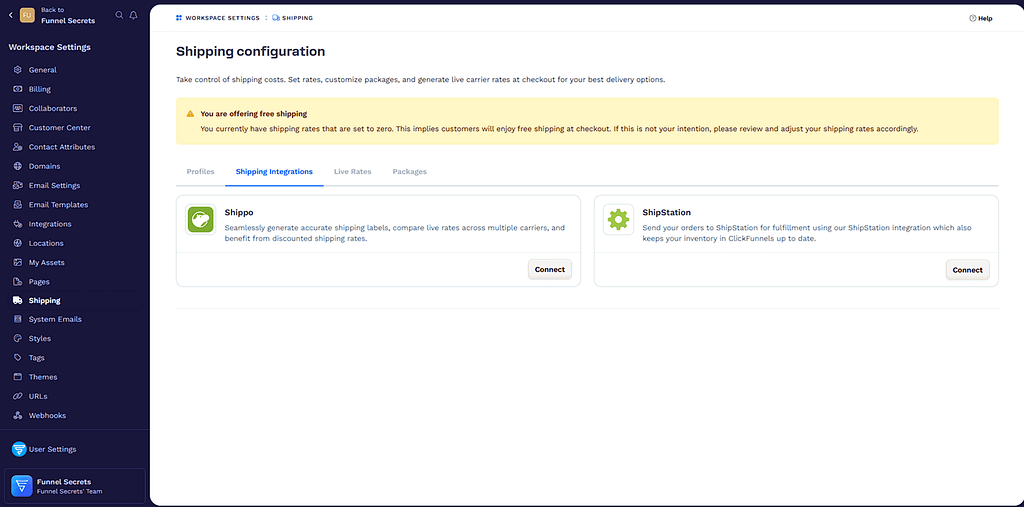Connect the ShipStation integration
The width and height of the screenshot is (1024, 507).
(x=968, y=270)
